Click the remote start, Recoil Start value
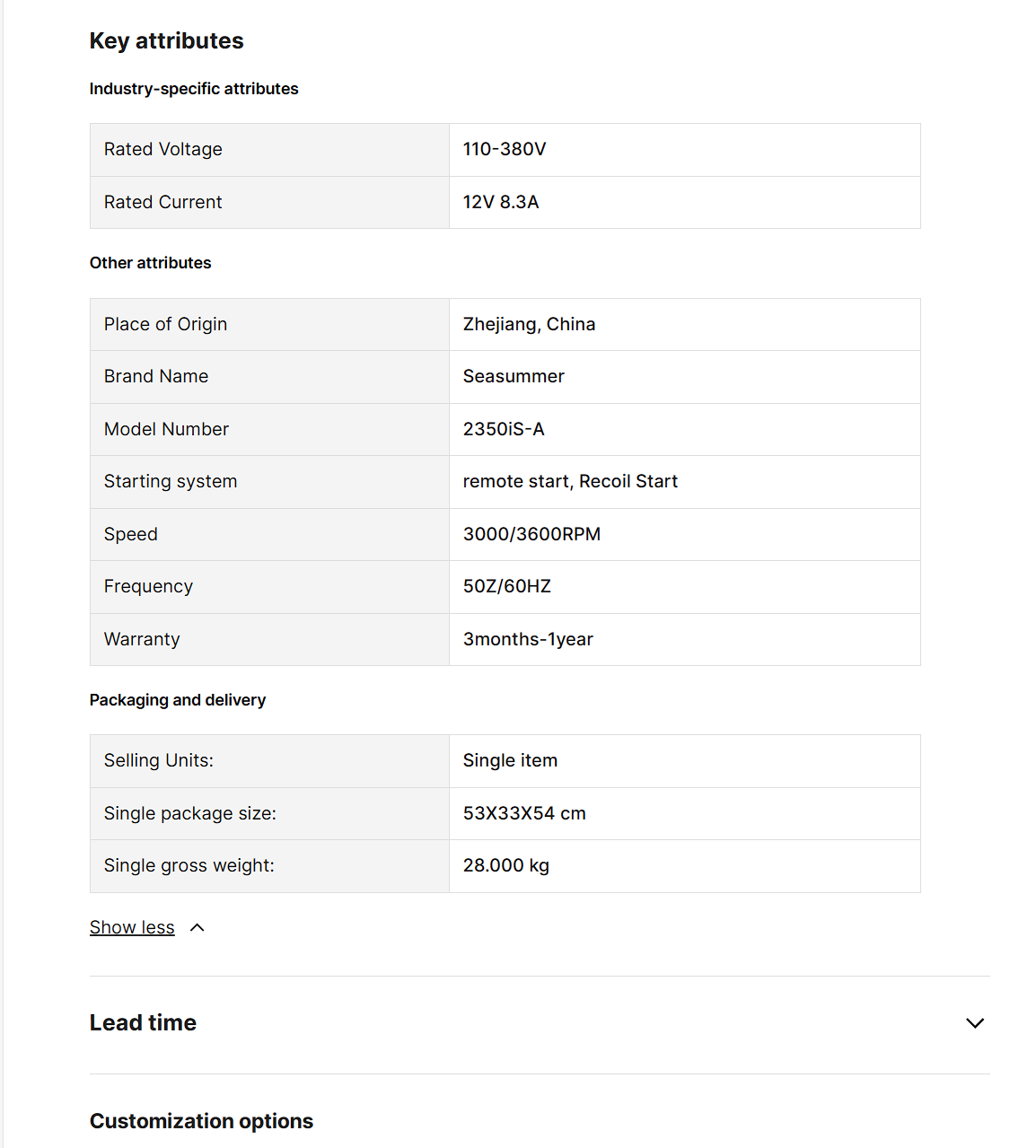1036x1148 pixels. (x=570, y=481)
